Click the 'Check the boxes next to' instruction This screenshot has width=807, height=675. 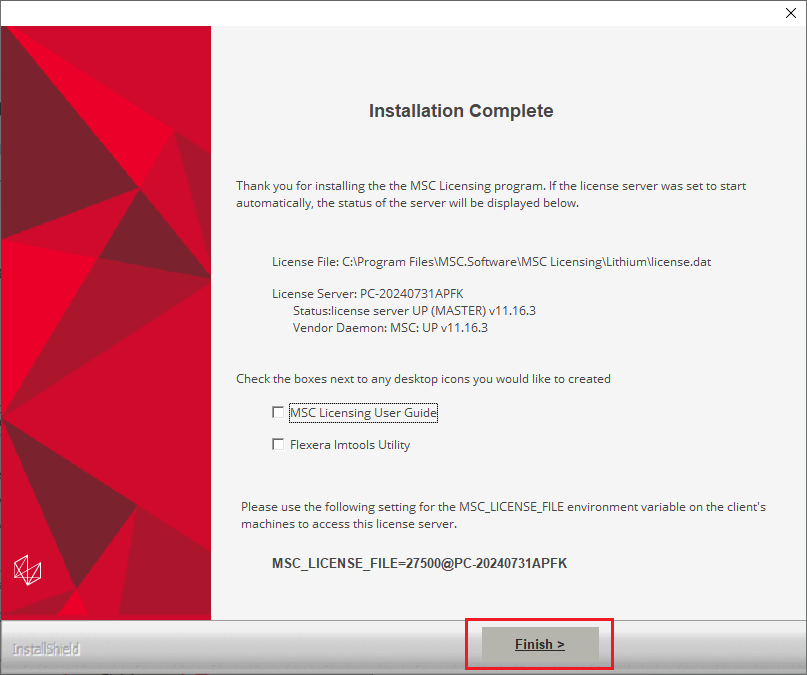[423, 379]
